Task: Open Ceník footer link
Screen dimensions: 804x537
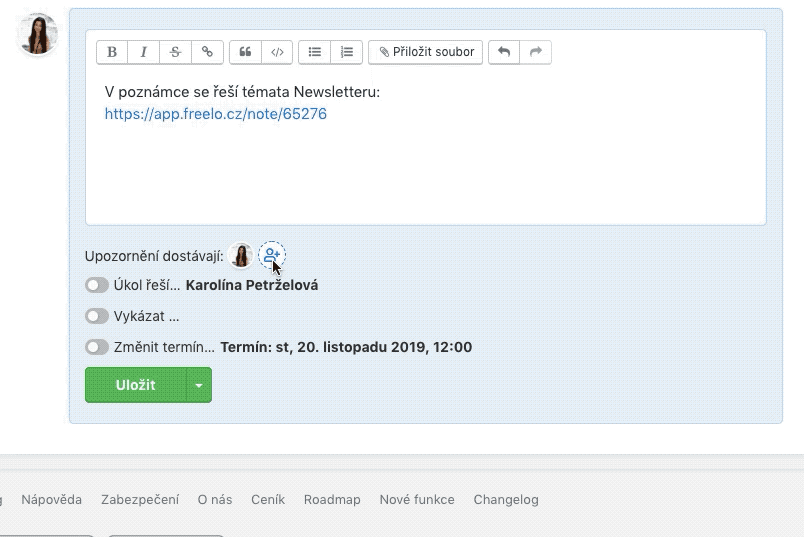Action: [268, 500]
